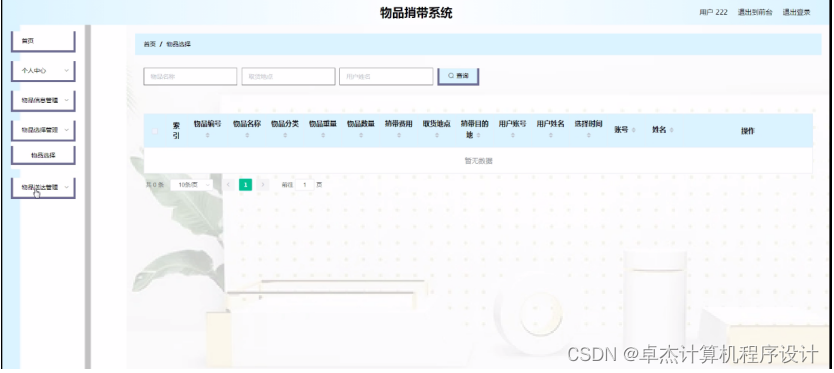The width and height of the screenshot is (834, 373).
Task: Click 用户 222 in top bar
Action: tap(713, 12)
